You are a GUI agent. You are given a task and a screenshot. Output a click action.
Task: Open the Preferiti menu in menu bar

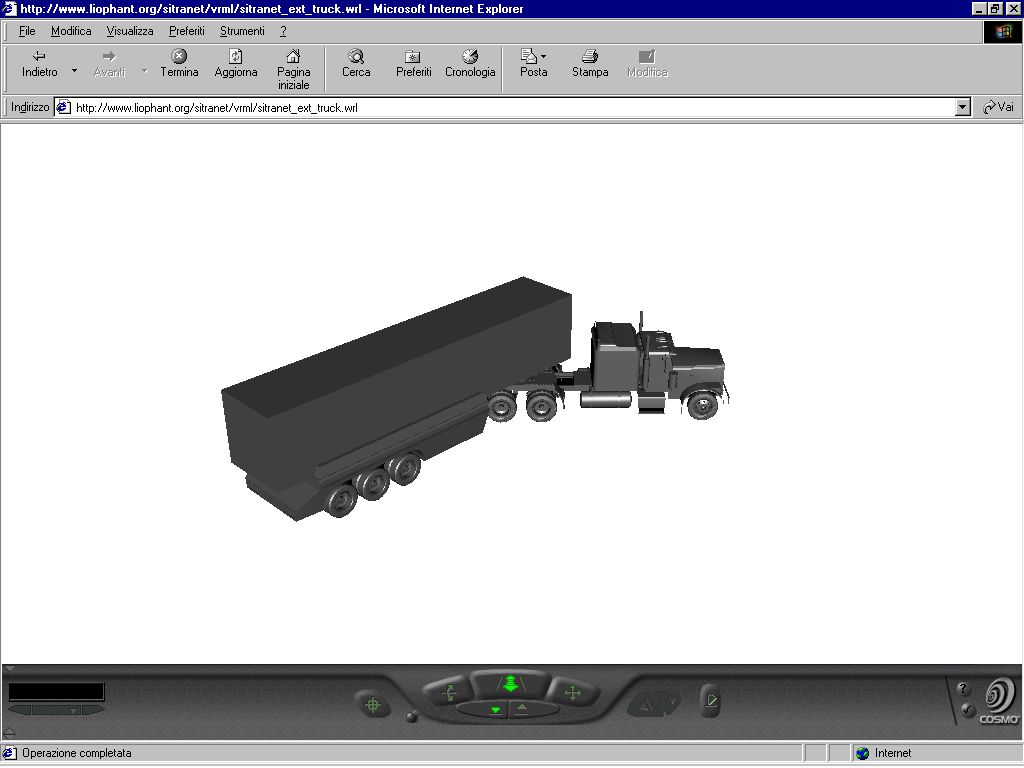click(x=187, y=31)
